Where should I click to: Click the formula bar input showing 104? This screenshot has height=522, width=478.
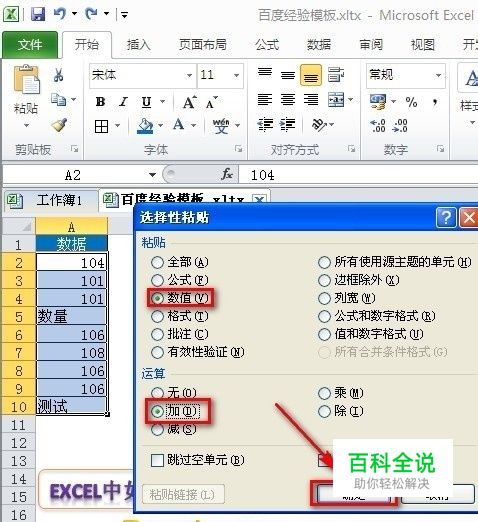point(358,174)
